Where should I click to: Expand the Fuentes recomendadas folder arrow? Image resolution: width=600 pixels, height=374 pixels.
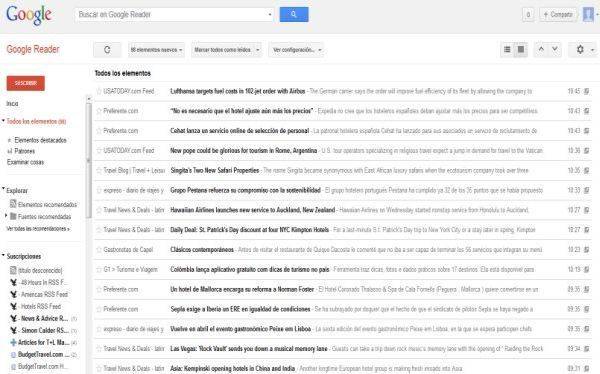[x=6, y=216]
